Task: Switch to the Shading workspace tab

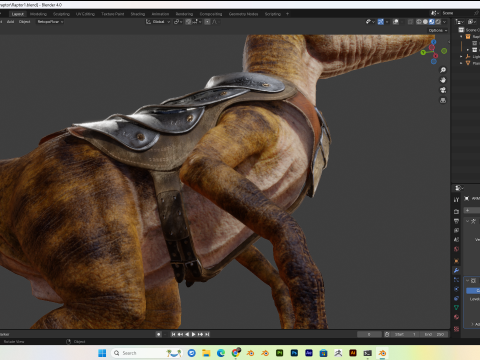Action: 138,14
